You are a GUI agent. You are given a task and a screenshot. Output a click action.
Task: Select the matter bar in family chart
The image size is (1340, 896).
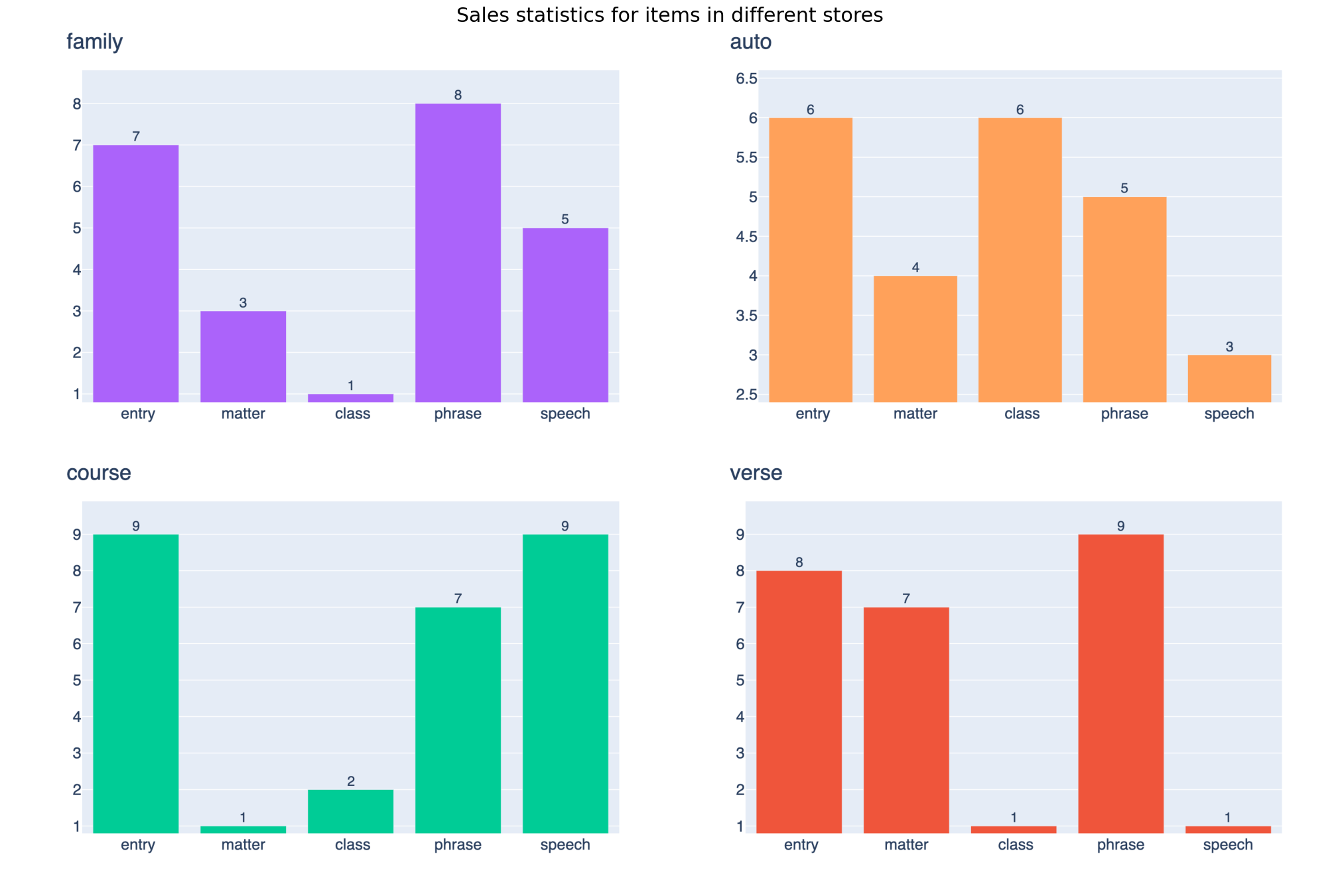click(x=243, y=356)
